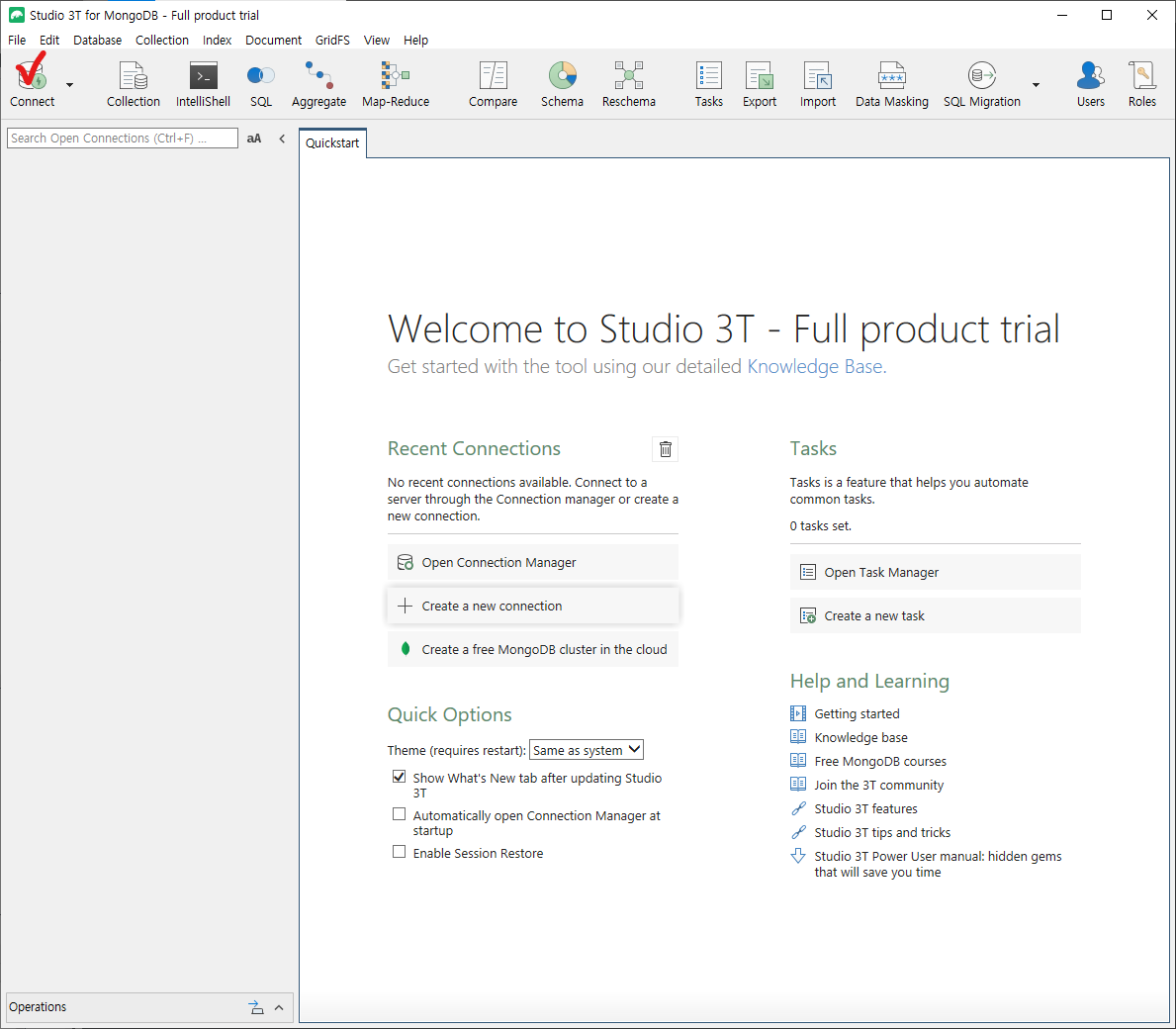Image resolution: width=1176 pixels, height=1029 pixels.
Task: Toggle Show What's New tab checkbox
Action: [x=399, y=777]
